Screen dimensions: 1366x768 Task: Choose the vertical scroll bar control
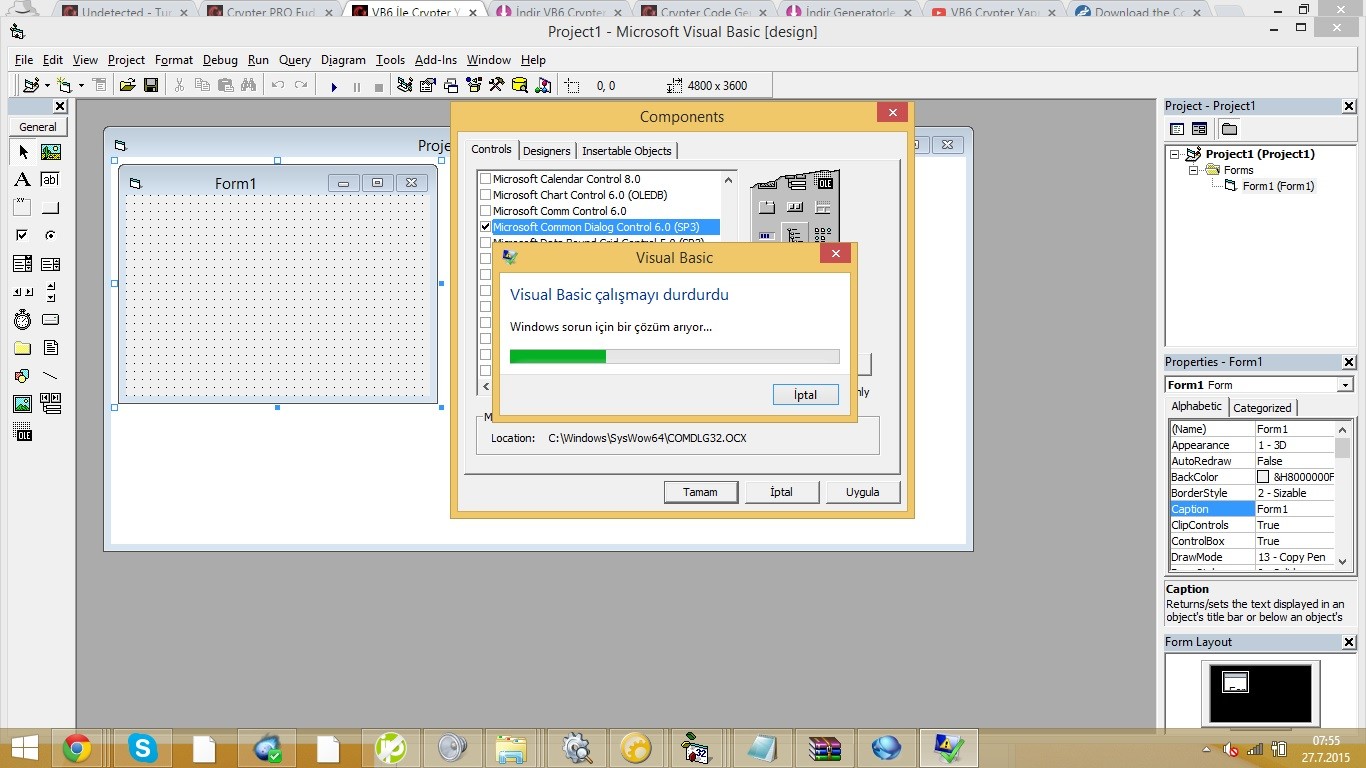point(50,292)
